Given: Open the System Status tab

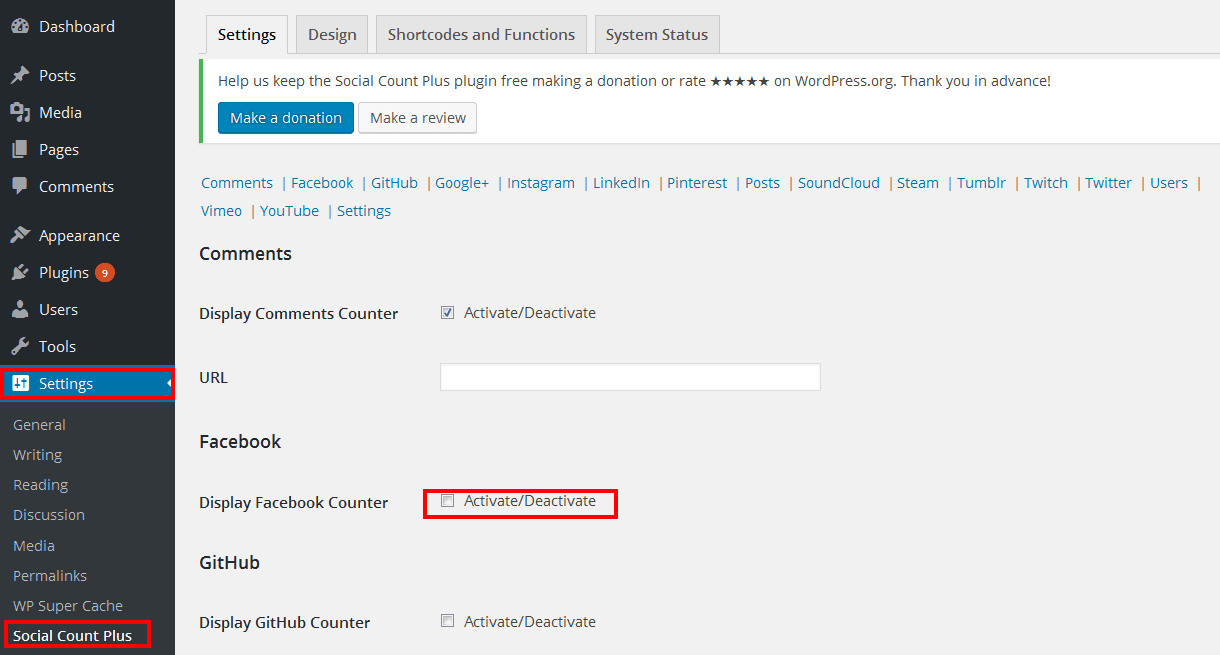Looking at the screenshot, I should pyautogui.click(x=656, y=33).
